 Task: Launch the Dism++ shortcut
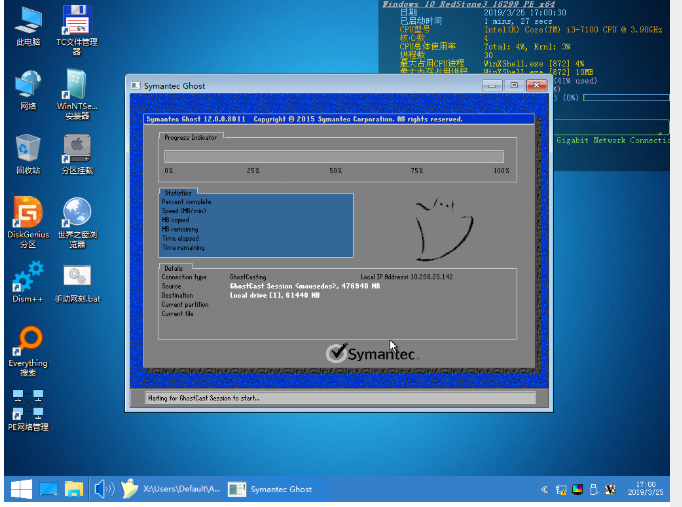(28, 282)
